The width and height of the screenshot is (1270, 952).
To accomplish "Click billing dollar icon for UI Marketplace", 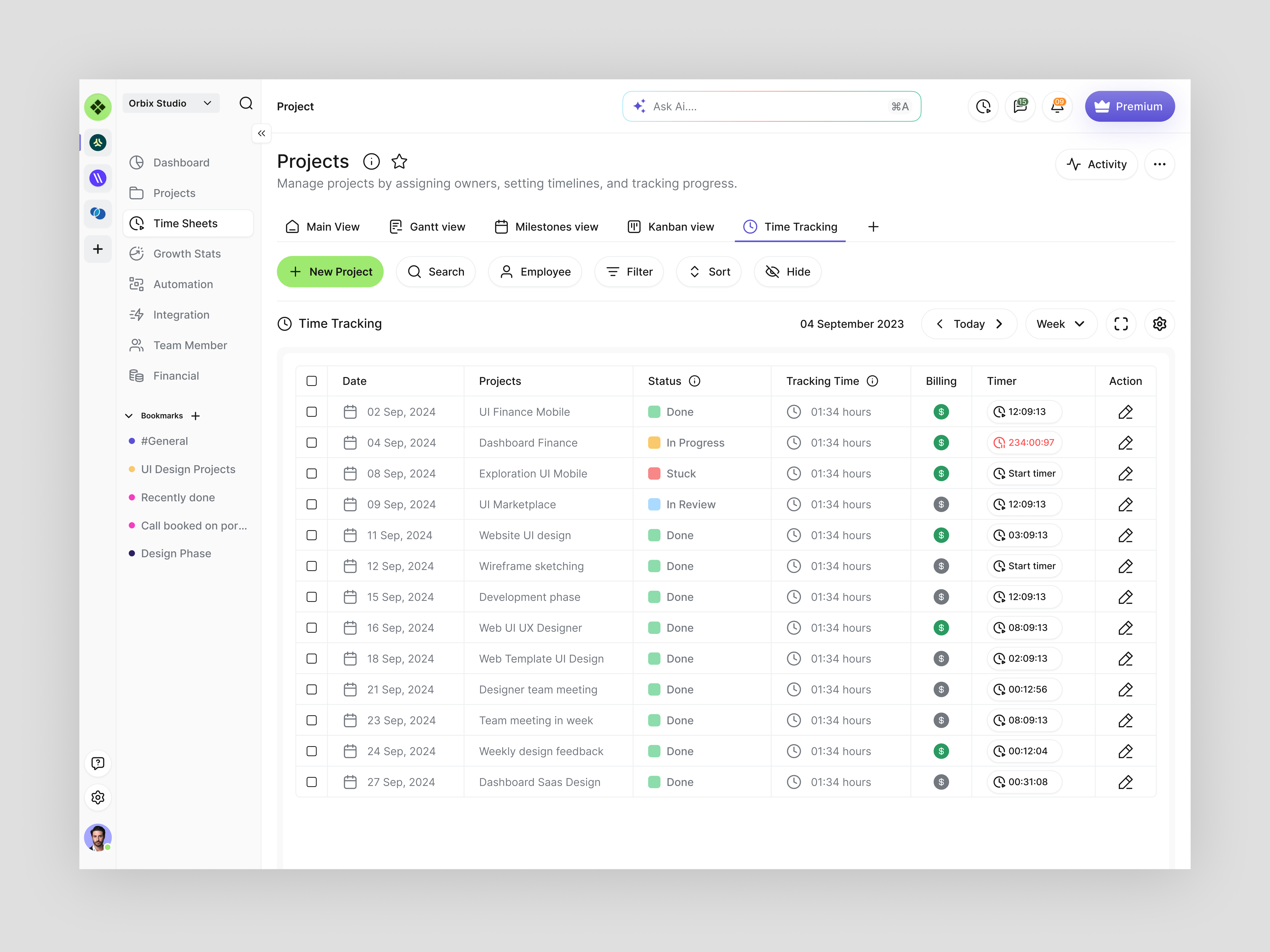I will pyautogui.click(x=941, y=504).
